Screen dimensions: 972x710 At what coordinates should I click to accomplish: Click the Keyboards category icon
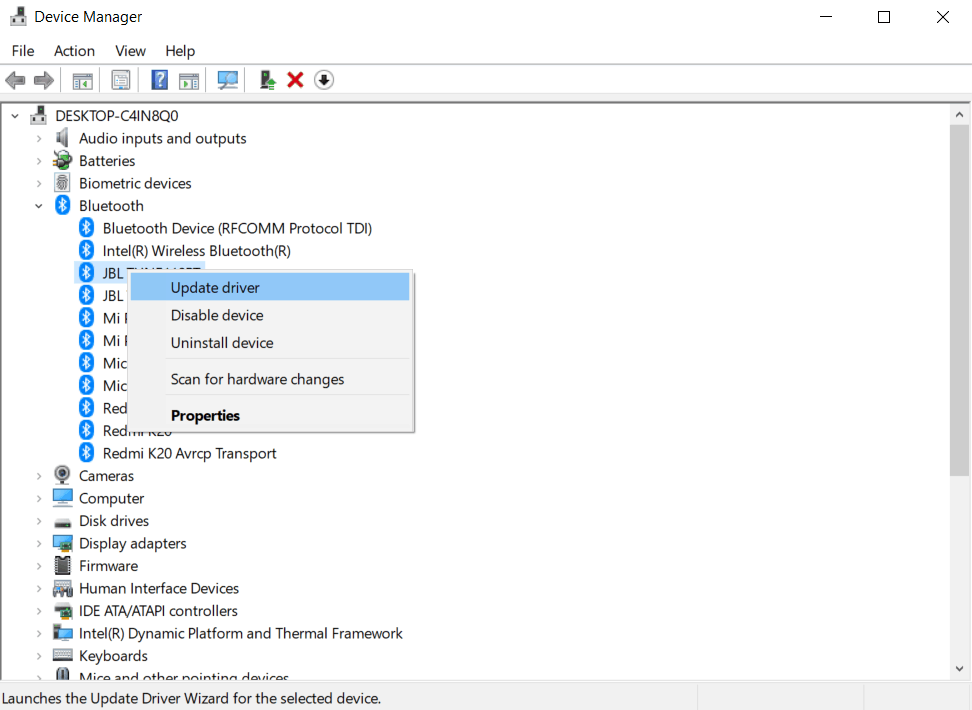pyautogui.click(x=63, y=655)
